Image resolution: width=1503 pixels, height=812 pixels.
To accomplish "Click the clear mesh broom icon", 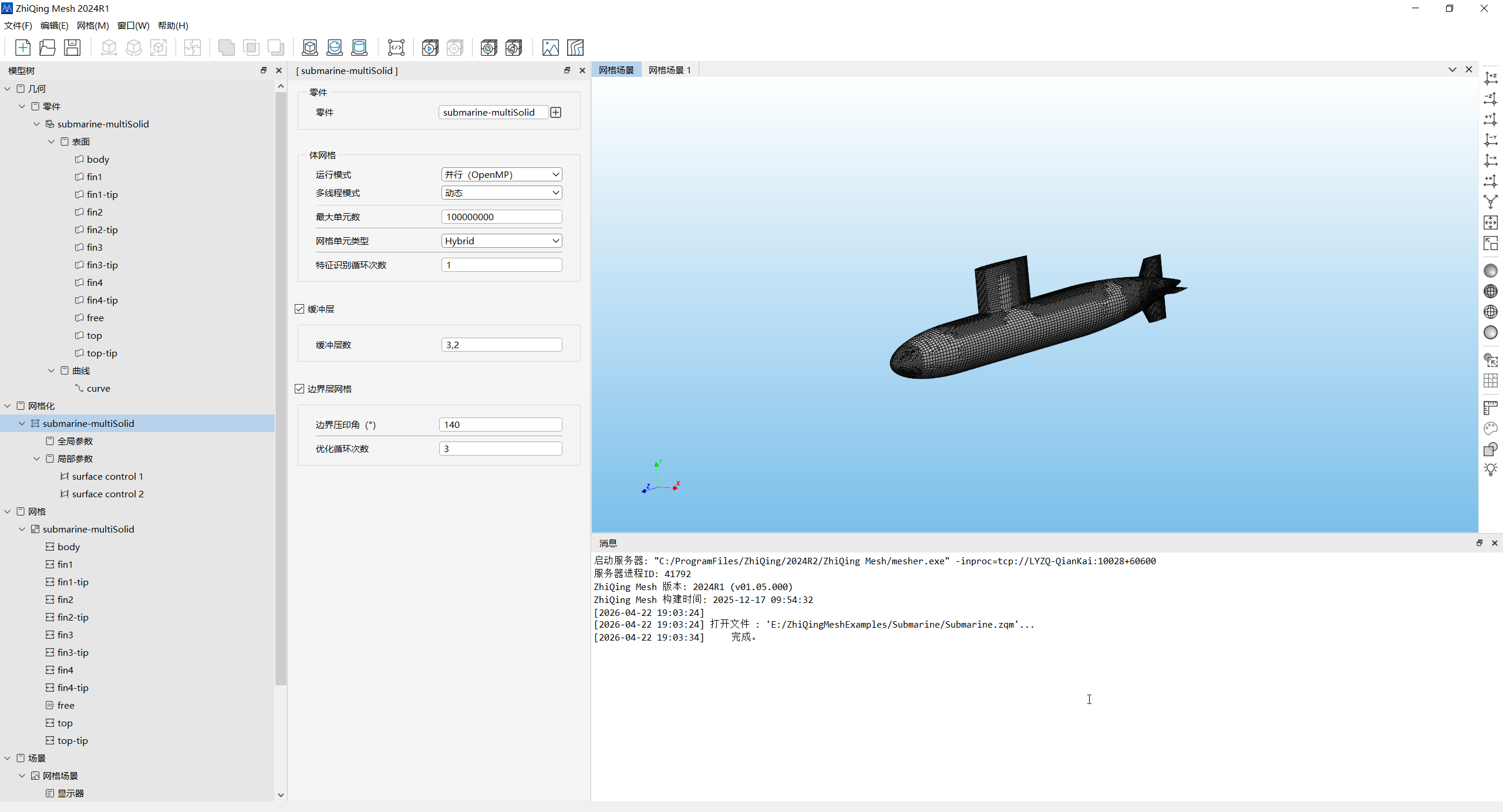I will click(514, 48).
